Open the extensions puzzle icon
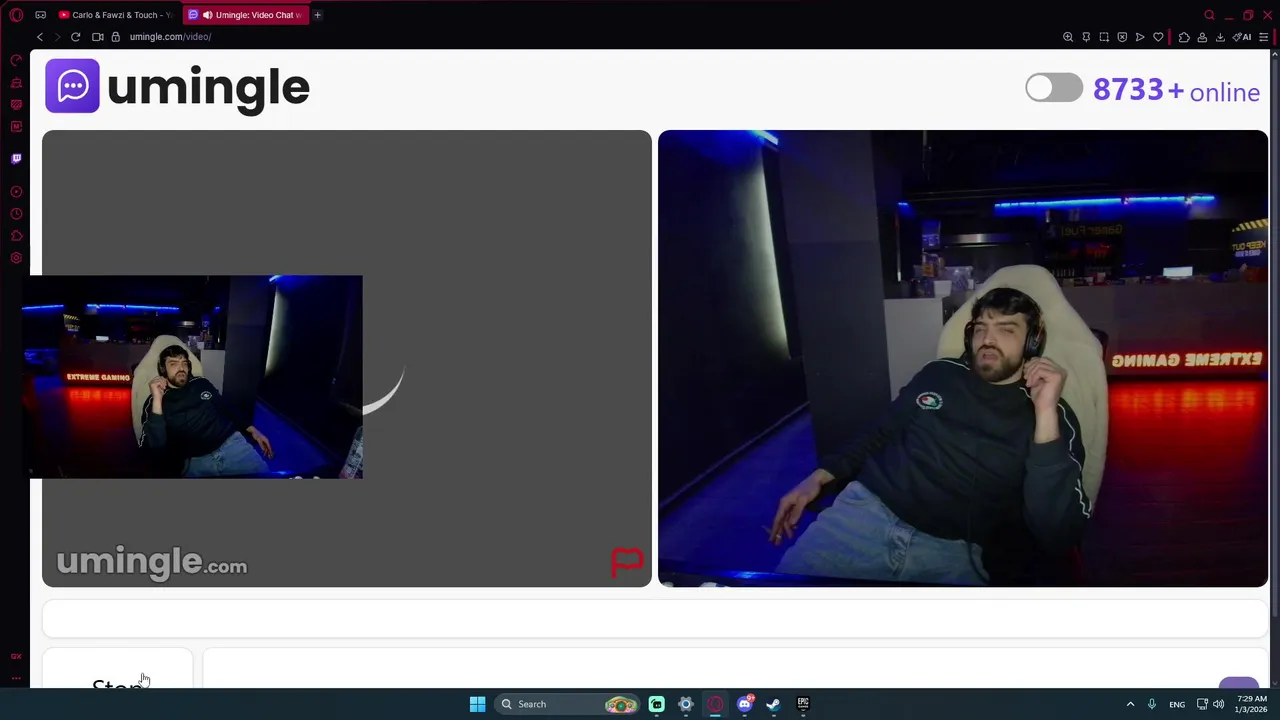 click(x=1184, y=37)
